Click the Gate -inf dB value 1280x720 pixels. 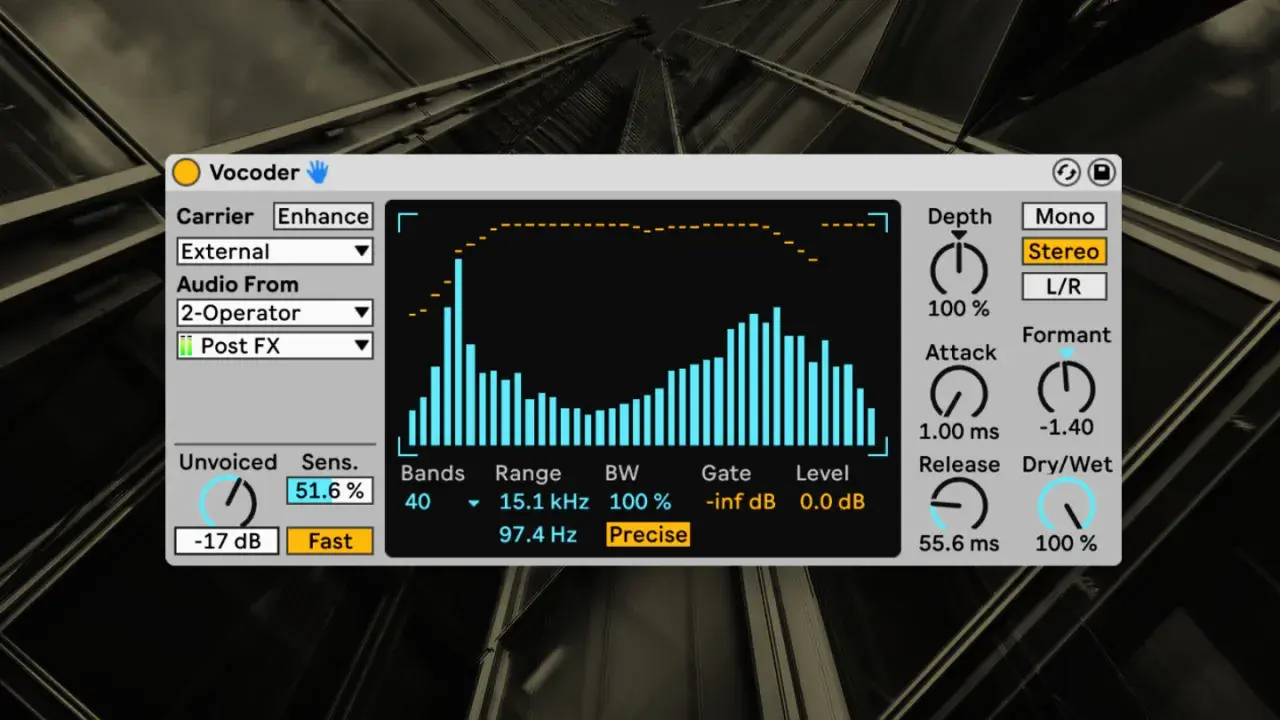click(740, 502)
